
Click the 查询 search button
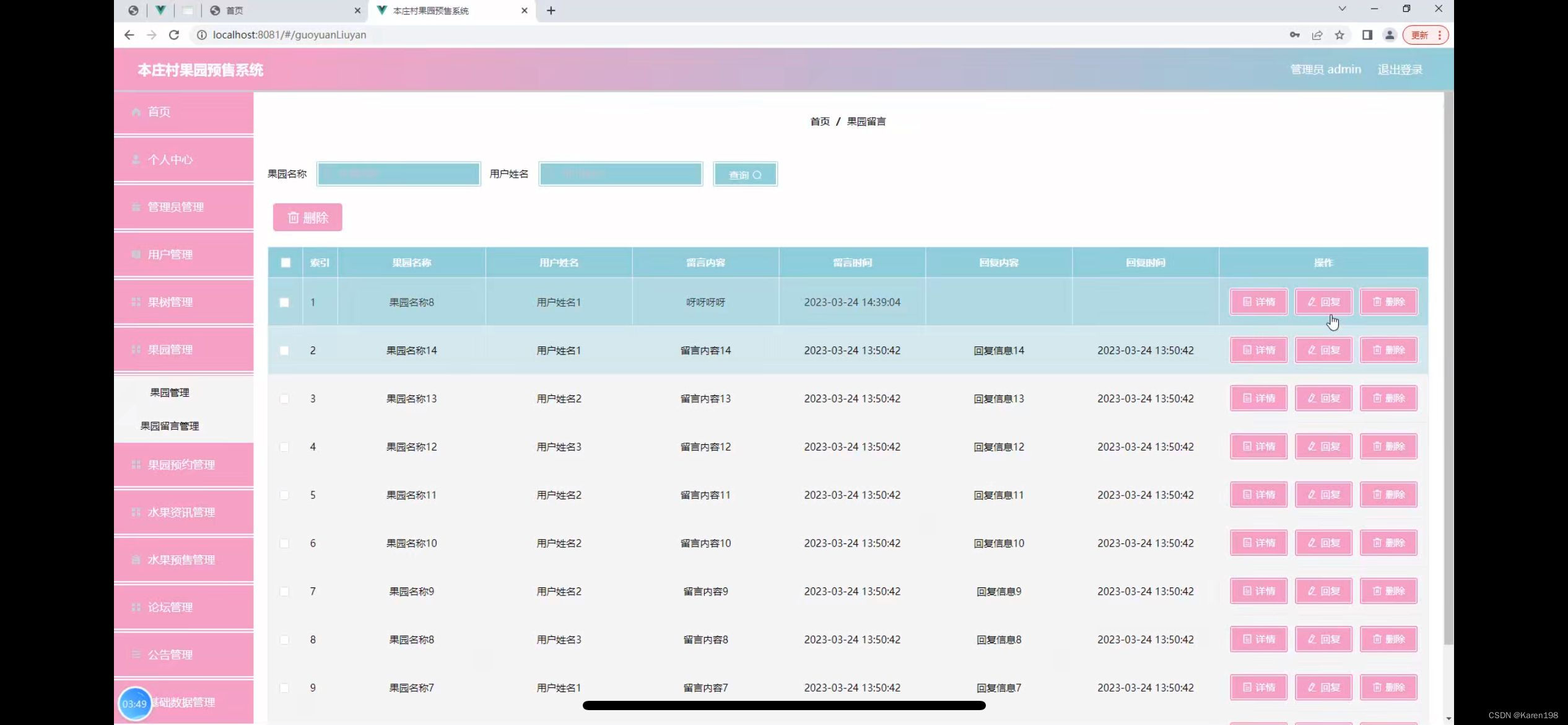(745, 175)
